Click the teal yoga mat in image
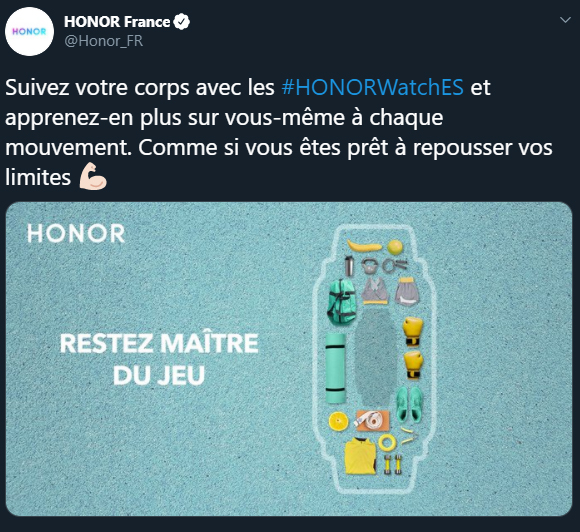580x532 pixels. [336, 368]
